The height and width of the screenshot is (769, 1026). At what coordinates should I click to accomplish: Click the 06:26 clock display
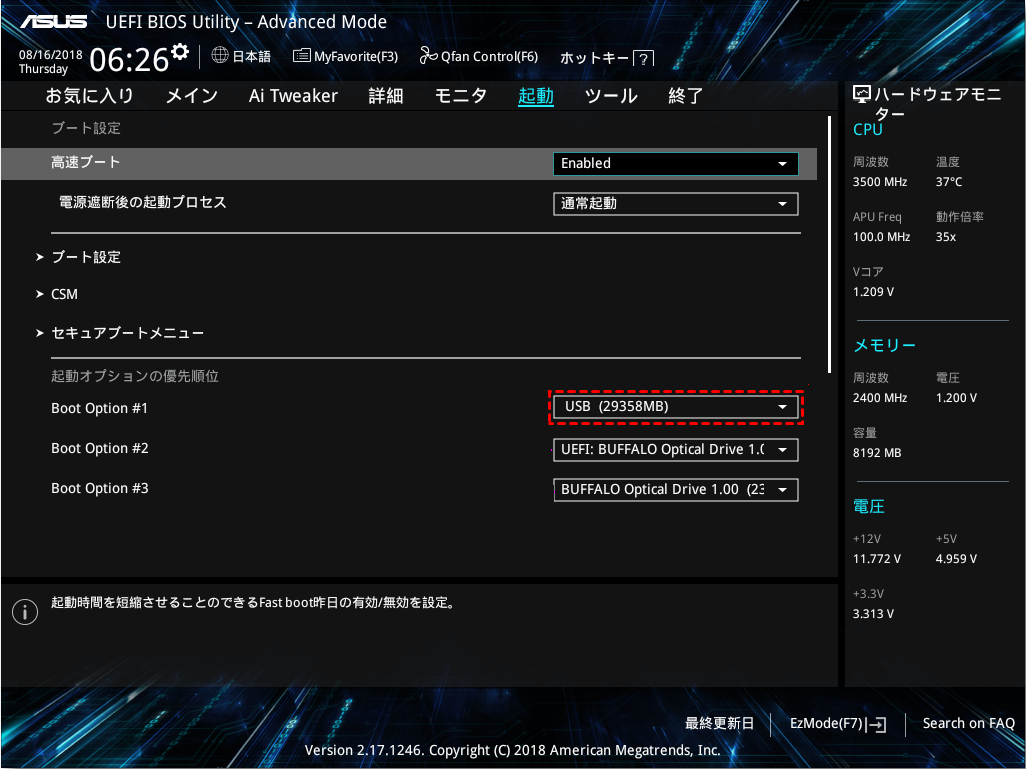[129, 60]
